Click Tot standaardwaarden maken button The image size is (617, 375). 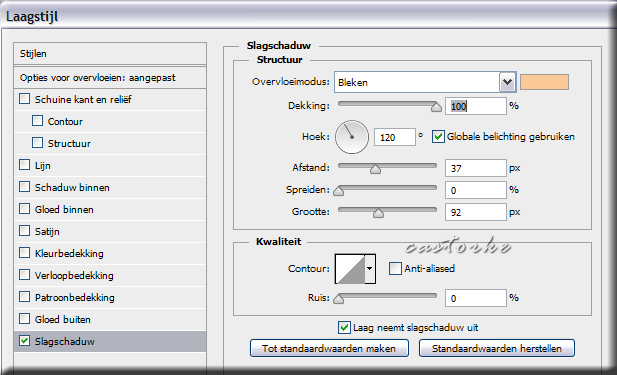[x=329, y=349]
